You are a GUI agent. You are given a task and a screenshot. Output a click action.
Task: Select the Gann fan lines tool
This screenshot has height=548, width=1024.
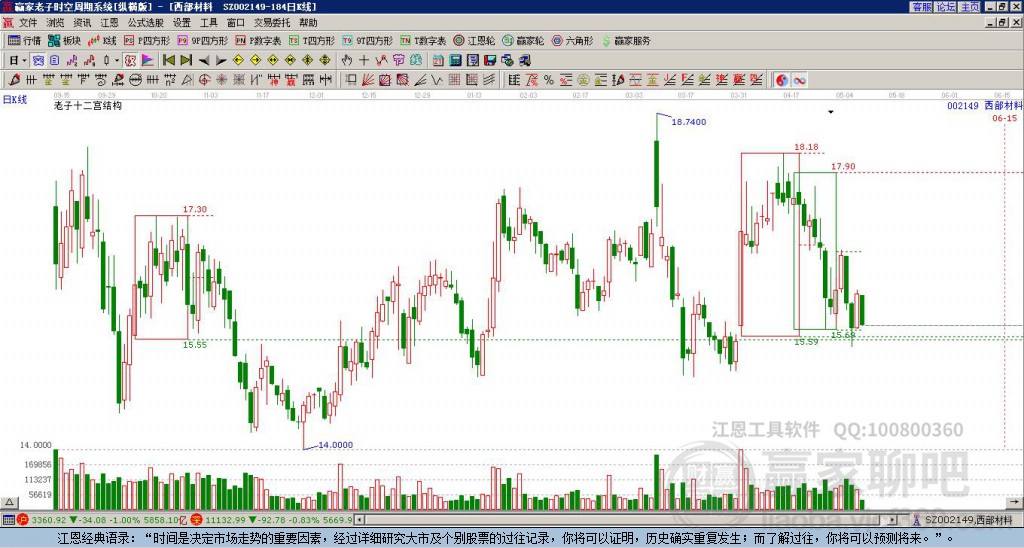[368, 80]
